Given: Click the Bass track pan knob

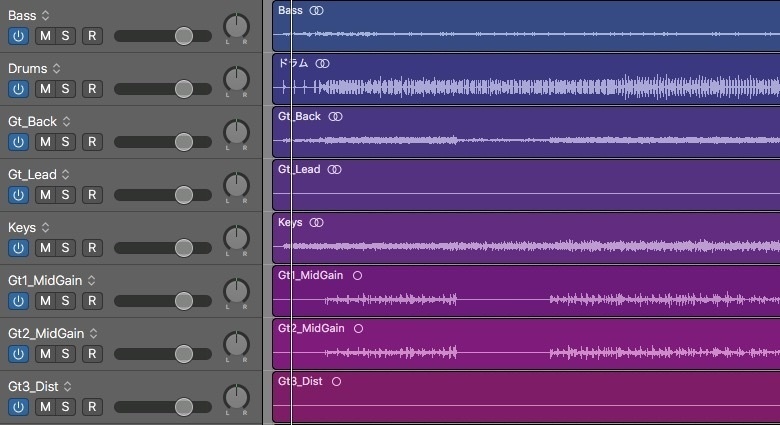Looking at the screenshot, I should [x=236, y=26].
